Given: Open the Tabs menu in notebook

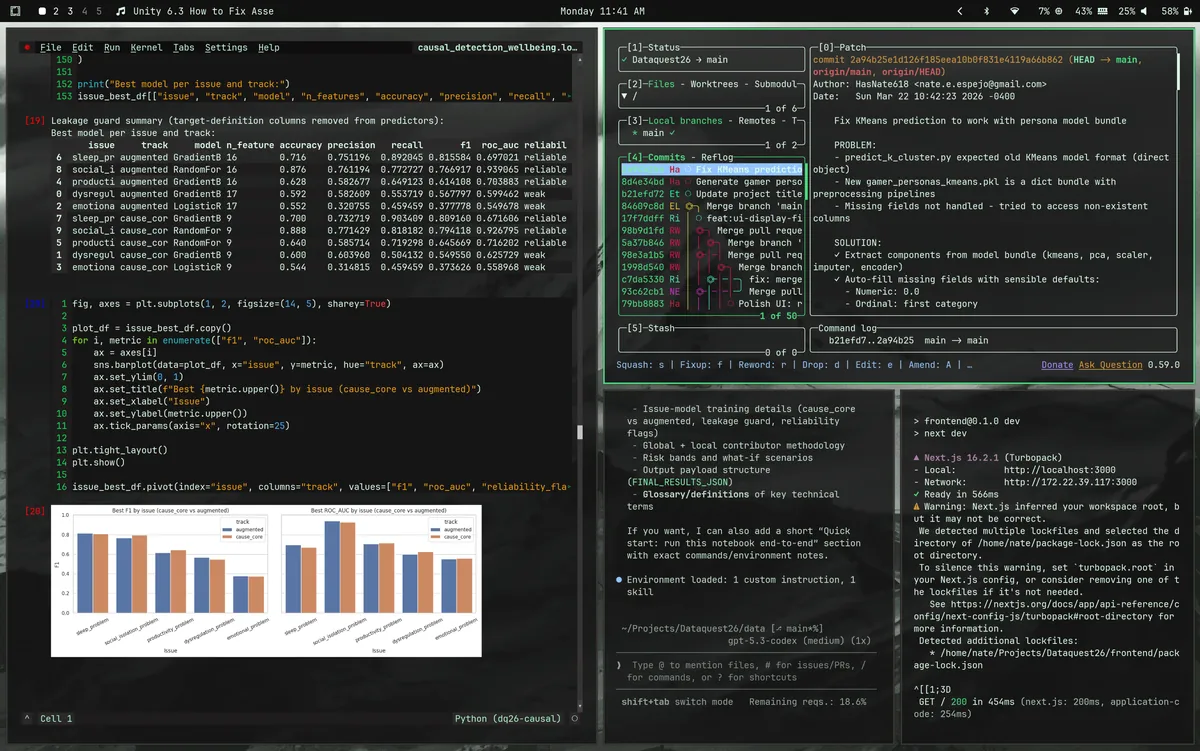Looking at the screenshot, I should [183, 47].
